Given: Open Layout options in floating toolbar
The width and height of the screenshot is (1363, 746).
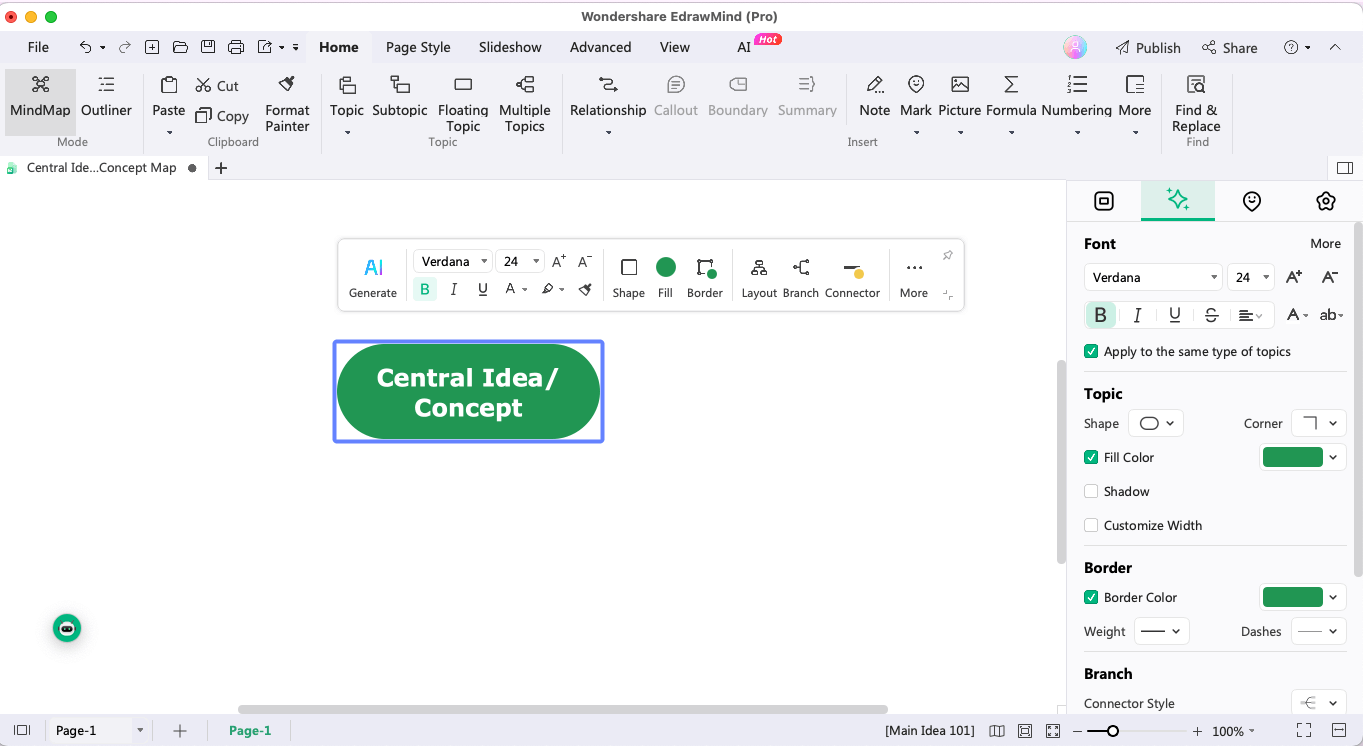Looking at the screenshot, I should coord(759,277).
